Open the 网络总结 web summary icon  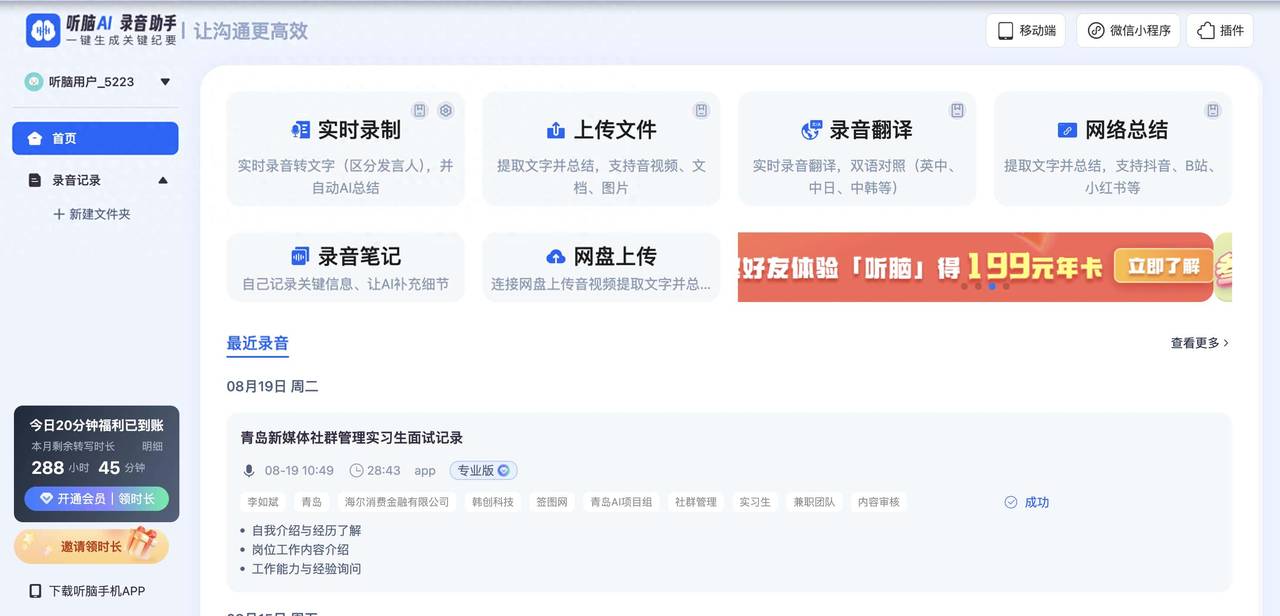tap(1068, 130)
